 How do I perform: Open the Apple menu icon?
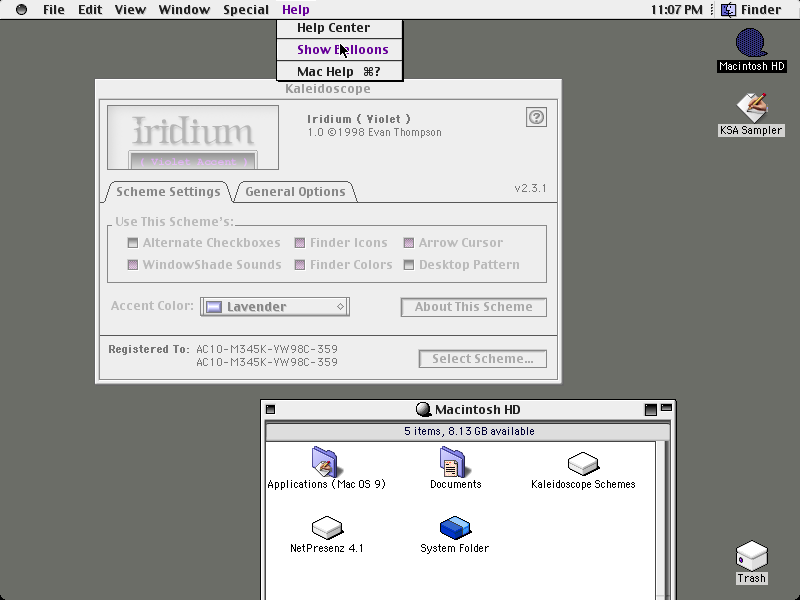coord(21,9)
